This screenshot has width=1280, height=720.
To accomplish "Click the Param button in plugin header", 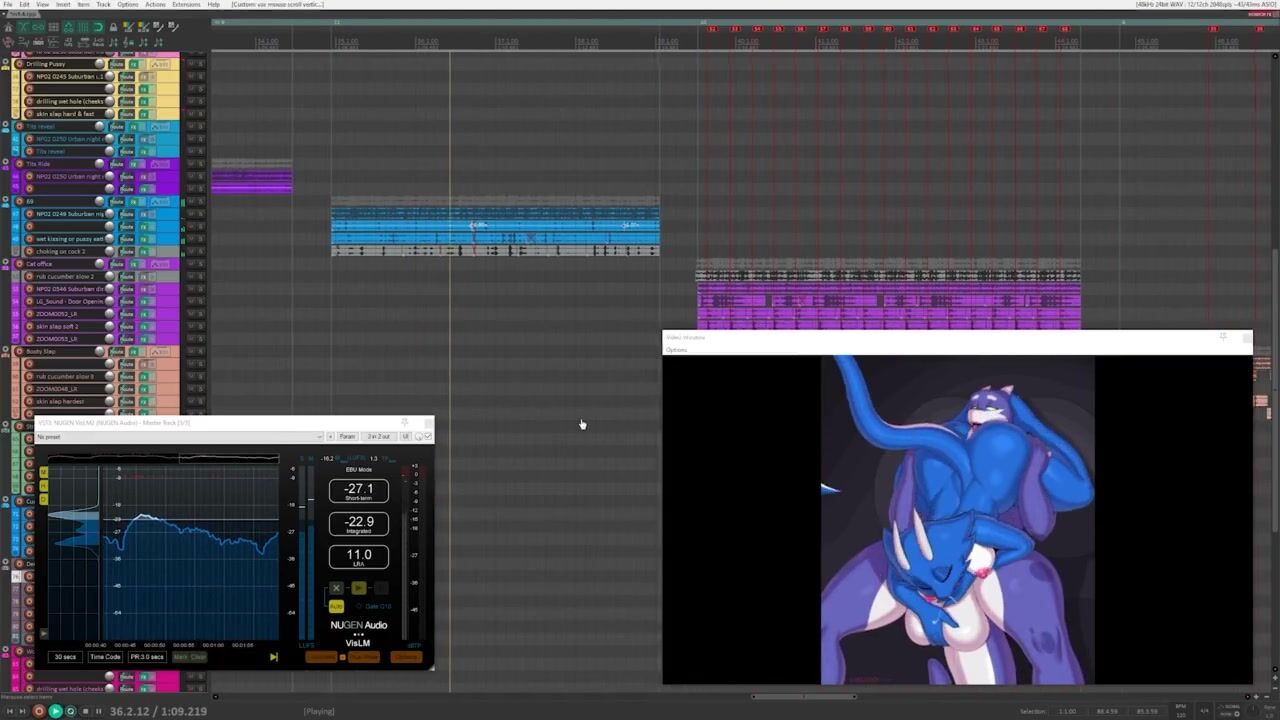I will coord(347,436).
